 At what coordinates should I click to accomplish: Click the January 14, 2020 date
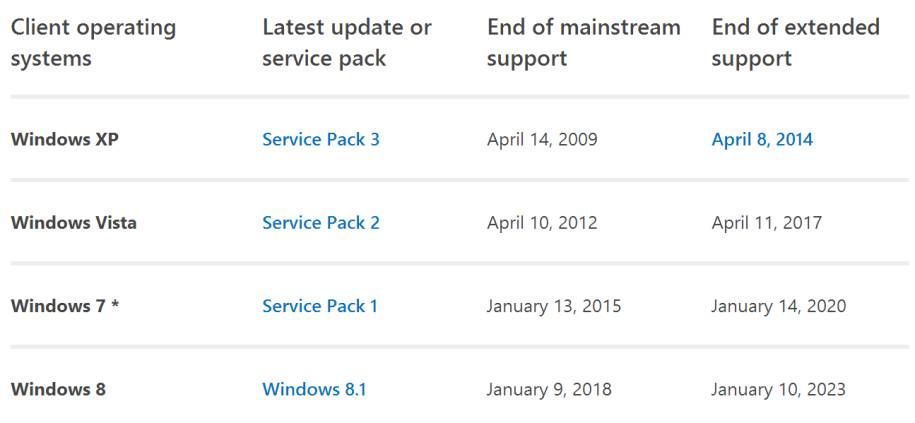coord(778,306)
